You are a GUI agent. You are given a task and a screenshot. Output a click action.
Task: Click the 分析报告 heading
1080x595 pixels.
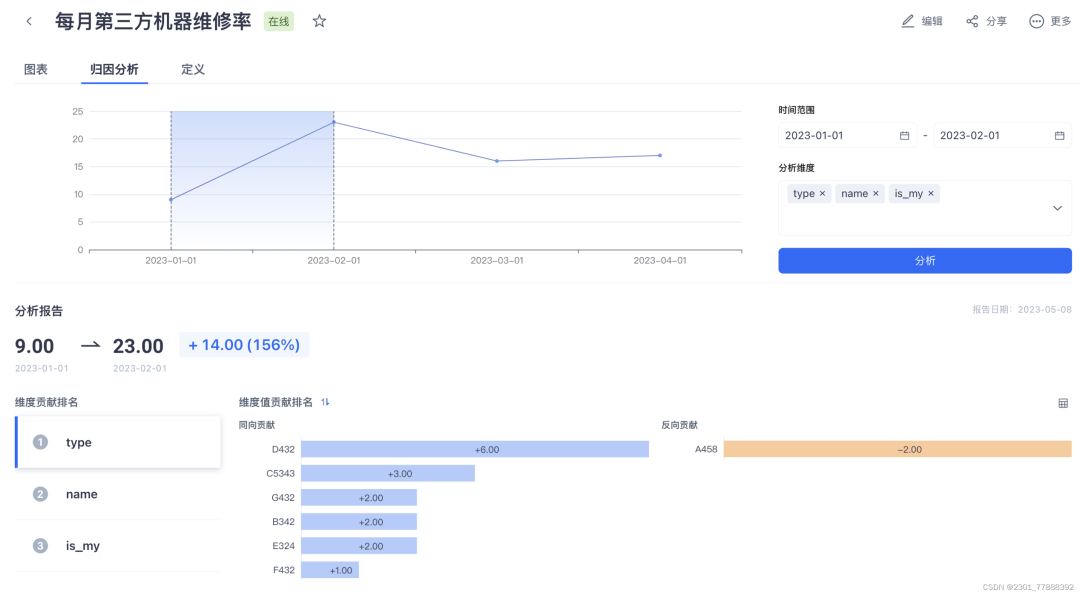(39, 311)
